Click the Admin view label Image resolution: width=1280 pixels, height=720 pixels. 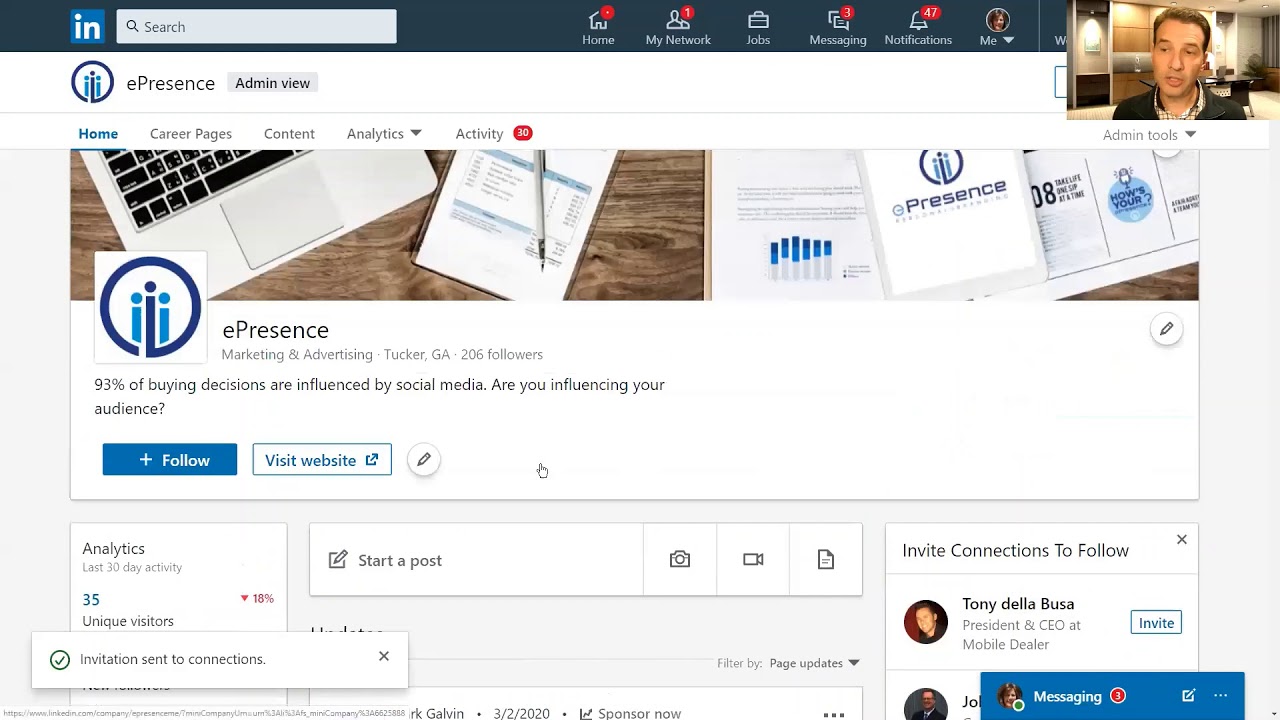pos(272,83)
